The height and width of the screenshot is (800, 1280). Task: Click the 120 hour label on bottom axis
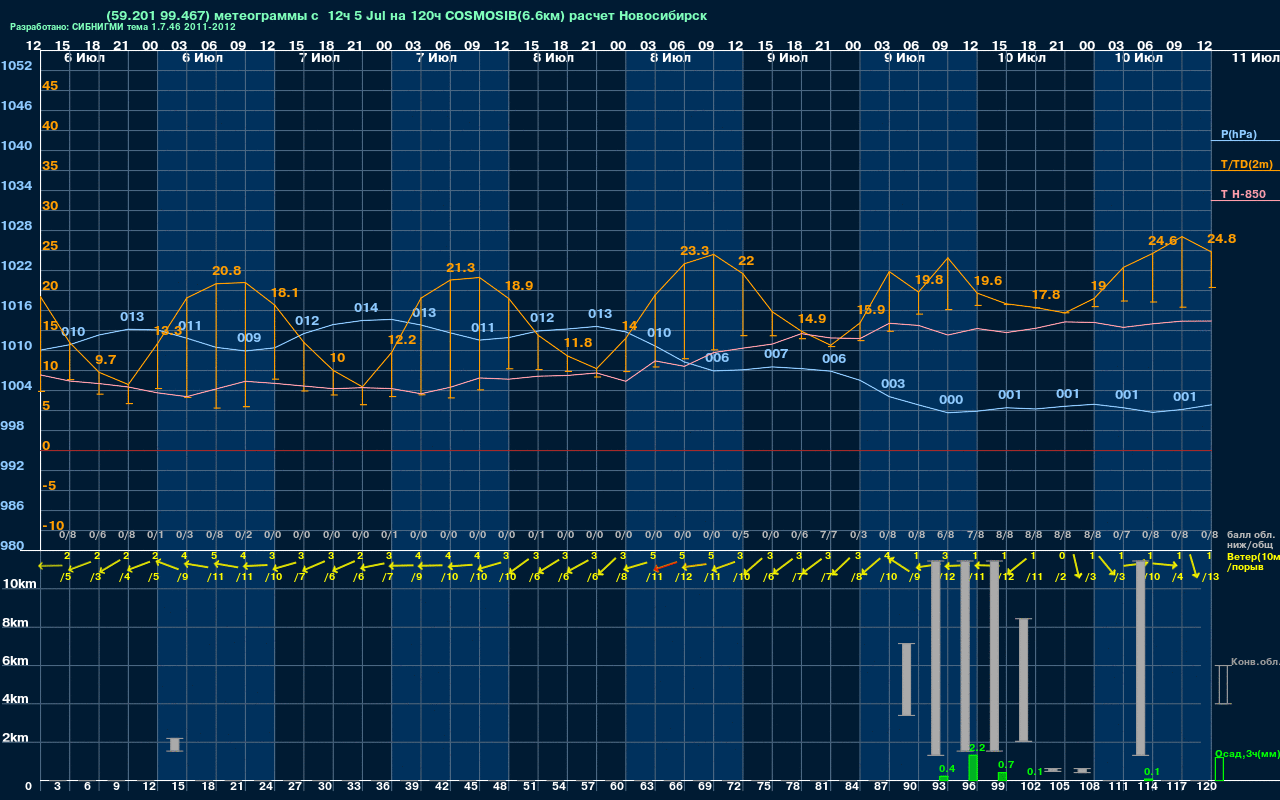[x=1207, y=787]
